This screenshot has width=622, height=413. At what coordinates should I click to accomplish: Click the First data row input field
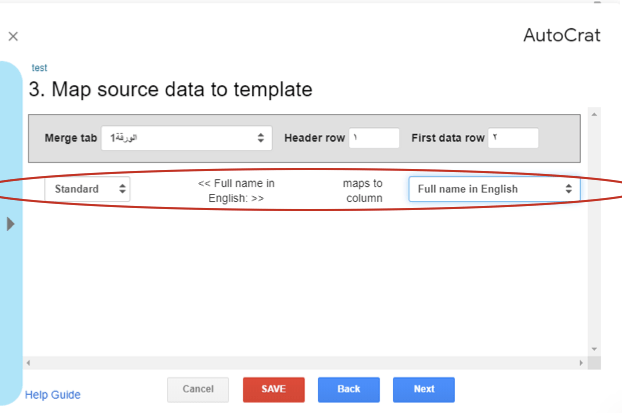pyautogui.click(x=513, y=138)
